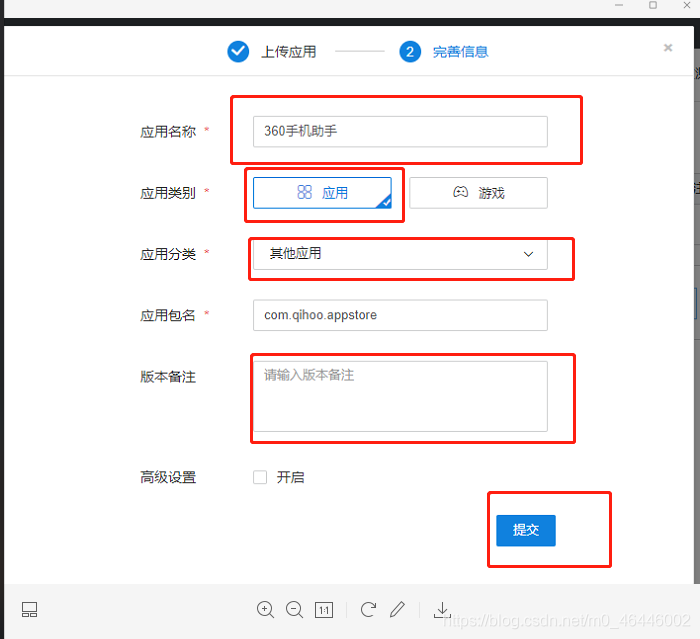
Task: Open the pencil edit tool
Action: [x=397, y=609]
